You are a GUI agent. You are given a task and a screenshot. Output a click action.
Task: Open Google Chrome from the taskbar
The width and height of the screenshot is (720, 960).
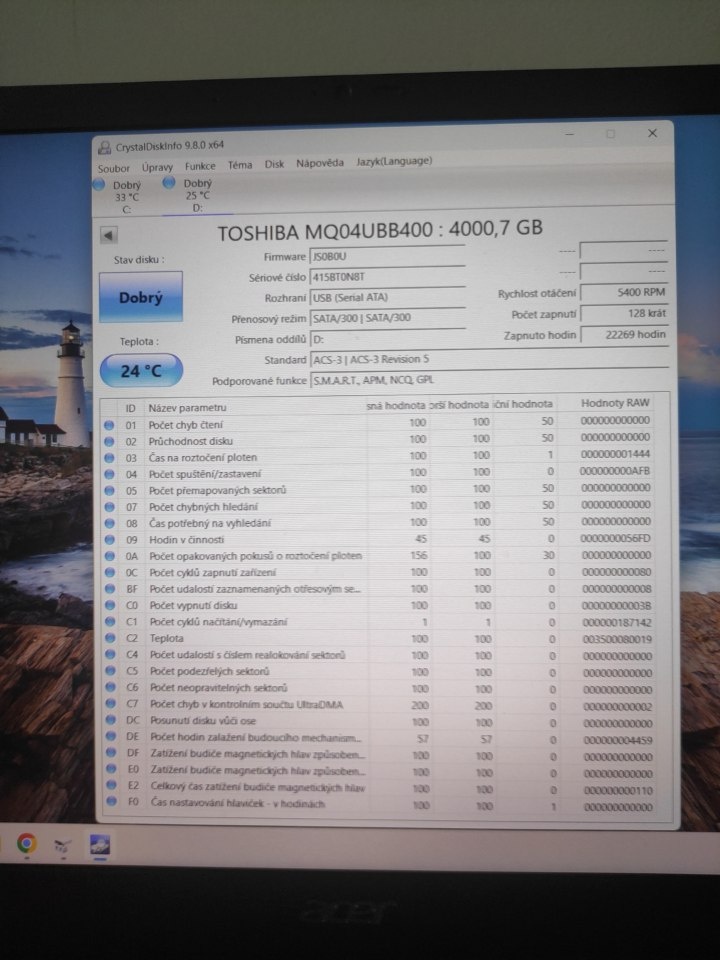pyautogui.click(x=26, y=844)
